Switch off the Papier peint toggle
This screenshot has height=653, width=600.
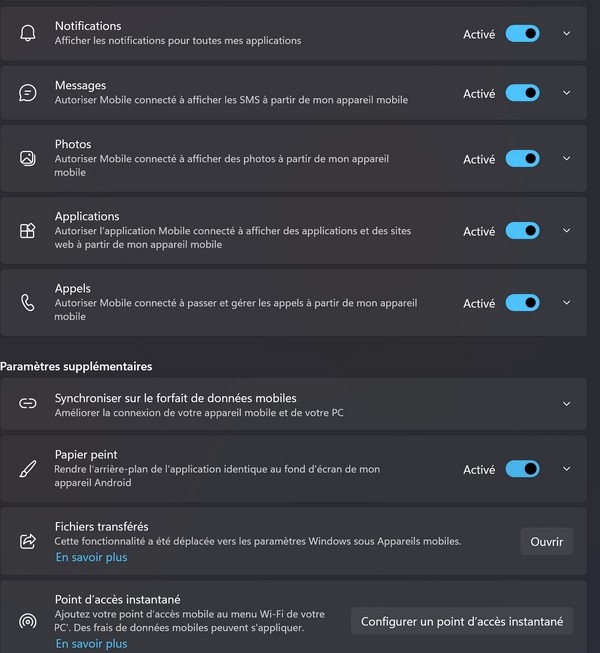523,469
